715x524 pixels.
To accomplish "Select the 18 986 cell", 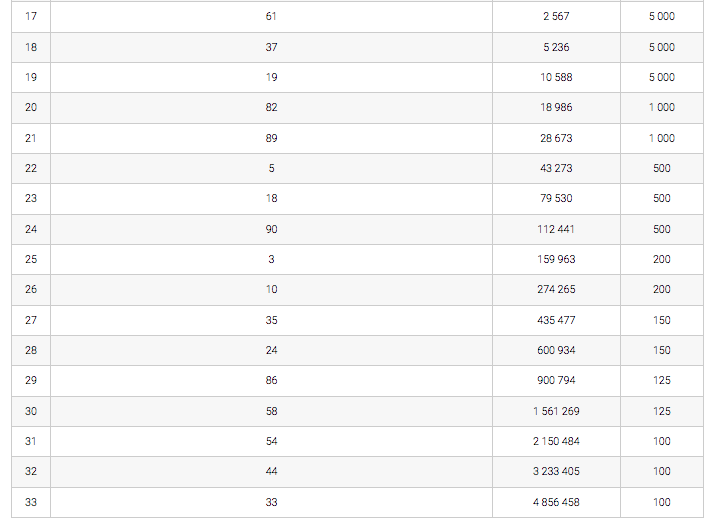I will [556, 108].
